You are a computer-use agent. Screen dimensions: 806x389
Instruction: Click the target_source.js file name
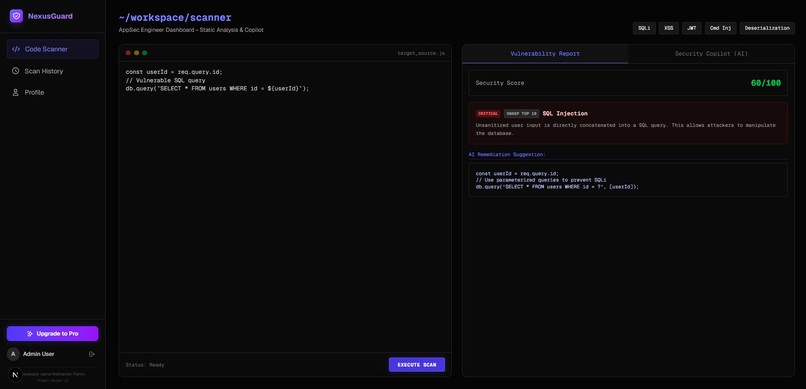click(x=421, y=53)
